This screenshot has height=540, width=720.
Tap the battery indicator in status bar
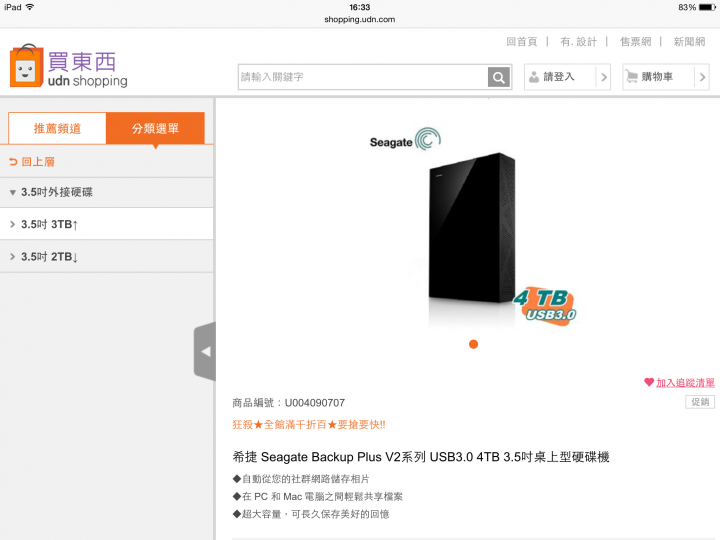(x=707, y=7)
